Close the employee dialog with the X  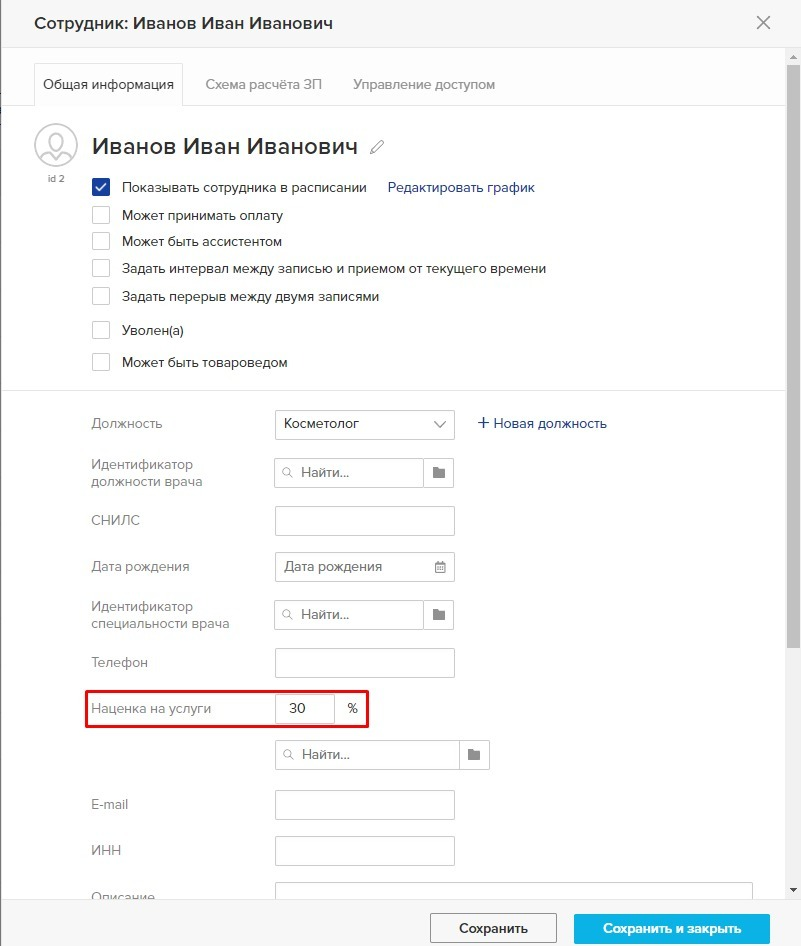click(764, 23)
